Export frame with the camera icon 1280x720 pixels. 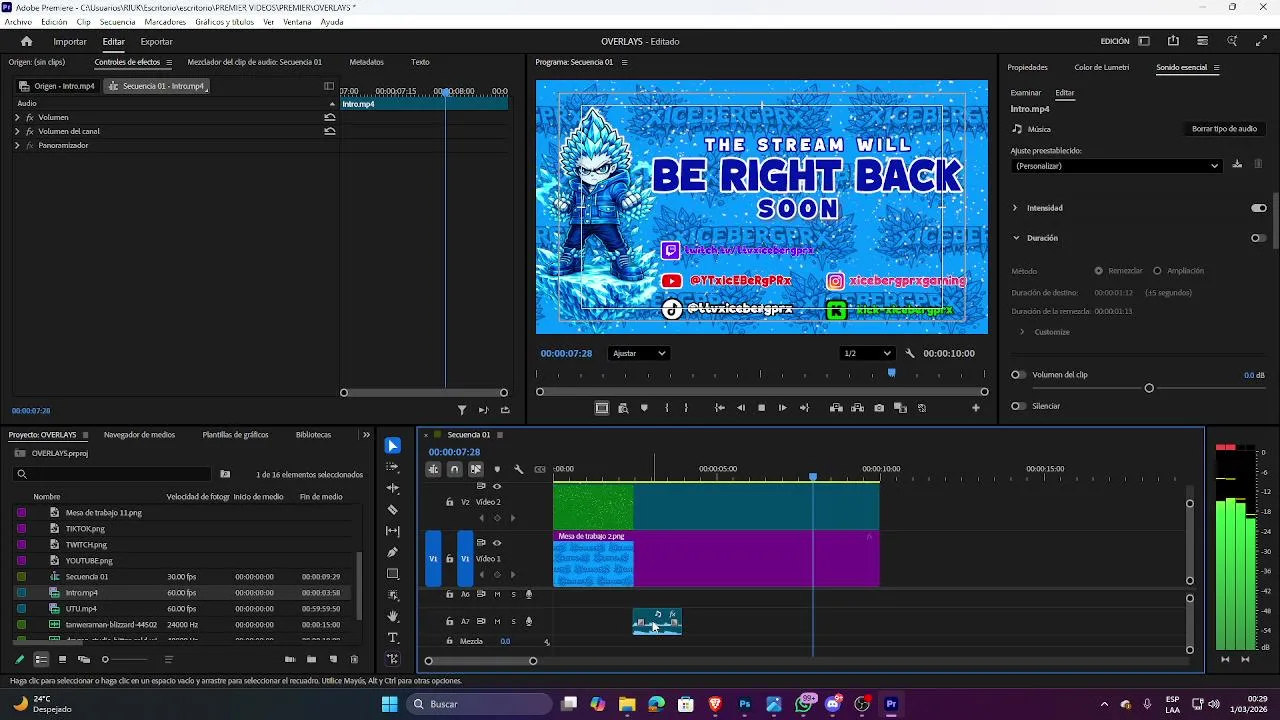tap(879, 408)
